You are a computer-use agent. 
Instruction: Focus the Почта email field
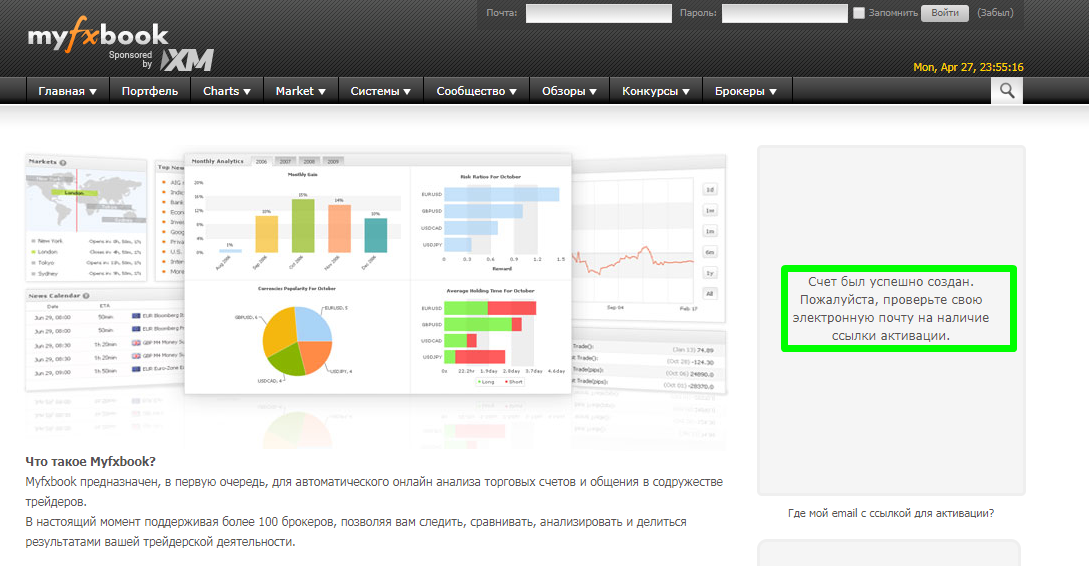599,13
